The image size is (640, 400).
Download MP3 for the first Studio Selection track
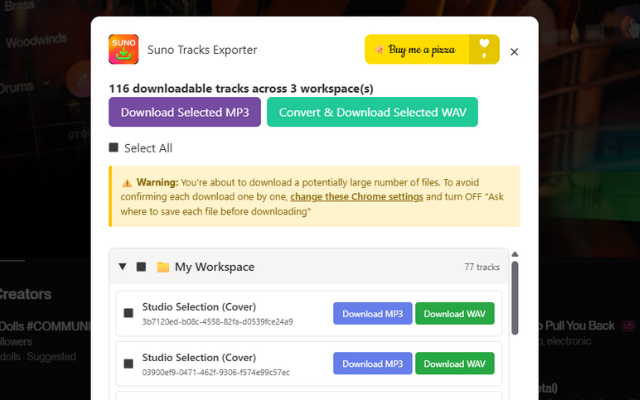click(x=372, y=313)
